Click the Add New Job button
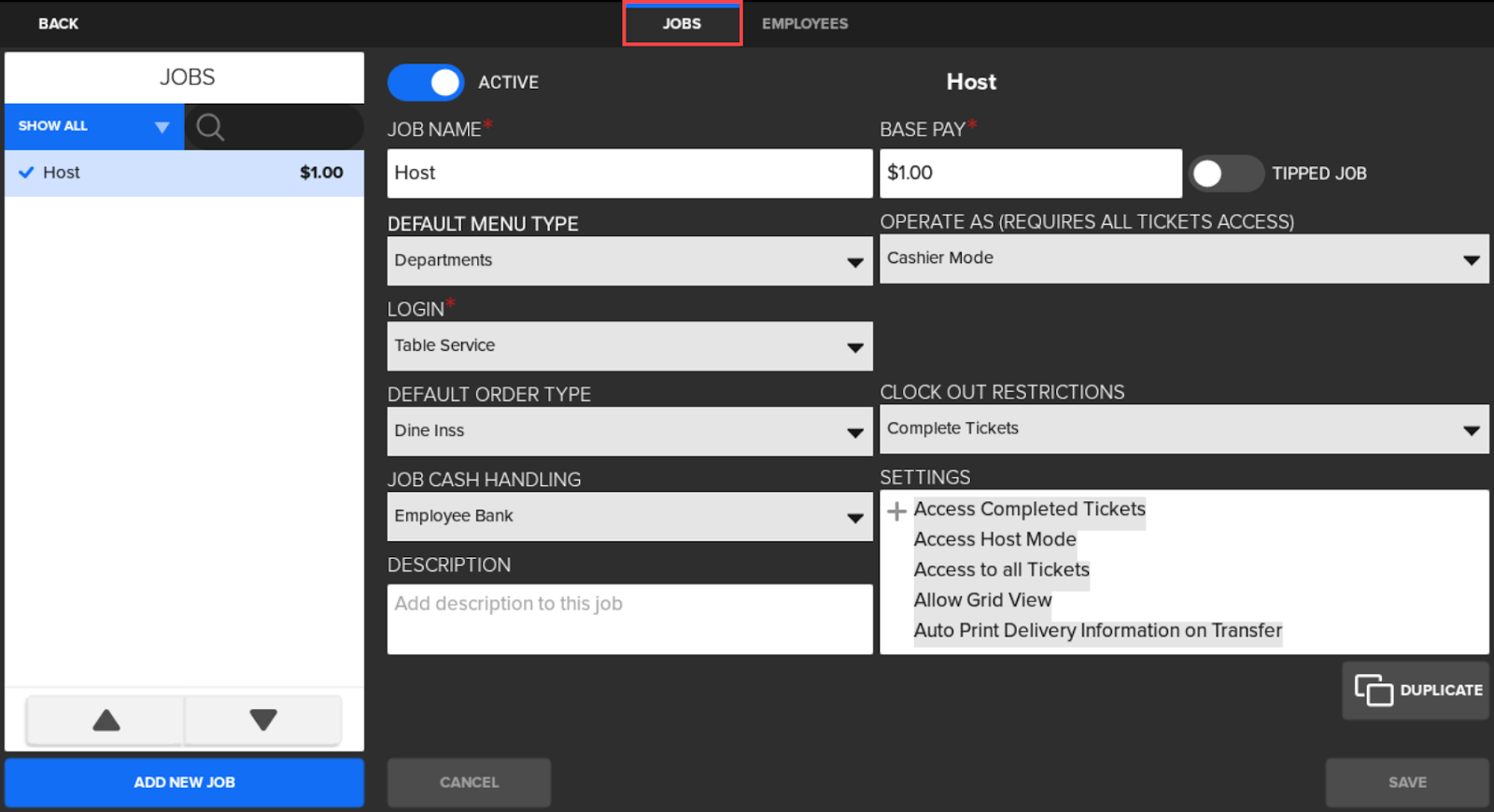Image resolution: width=1494 pixels, height=812 pixels. pyautogui.click(x=184, y=782)
